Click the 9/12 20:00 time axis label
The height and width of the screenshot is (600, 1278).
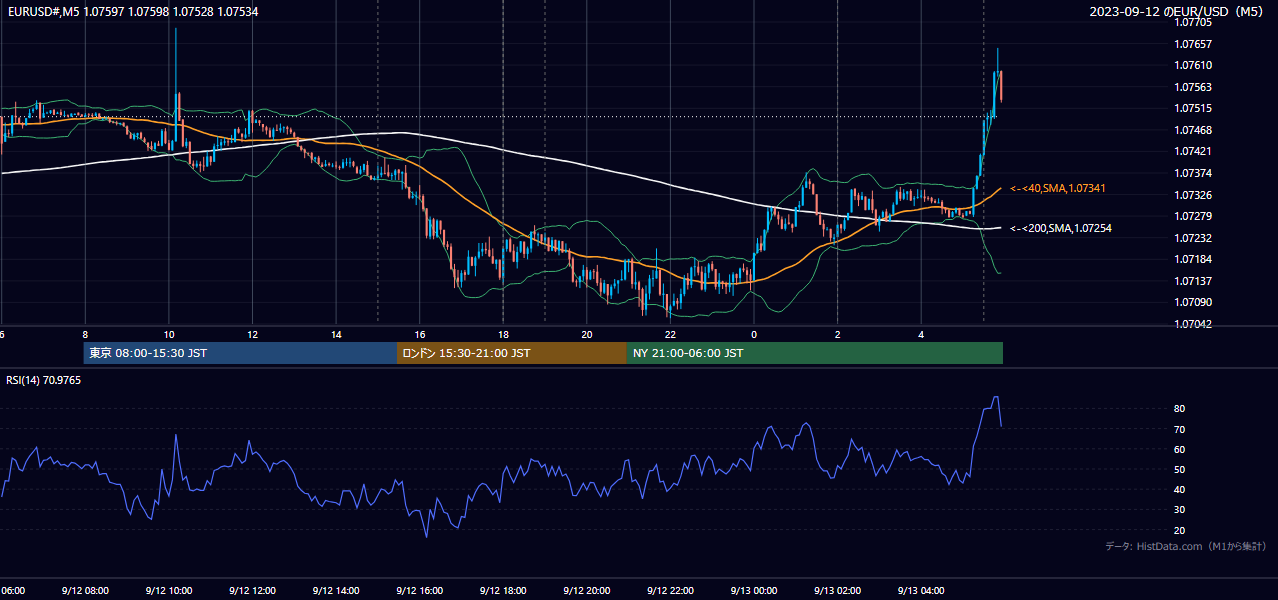coord(587,591)
